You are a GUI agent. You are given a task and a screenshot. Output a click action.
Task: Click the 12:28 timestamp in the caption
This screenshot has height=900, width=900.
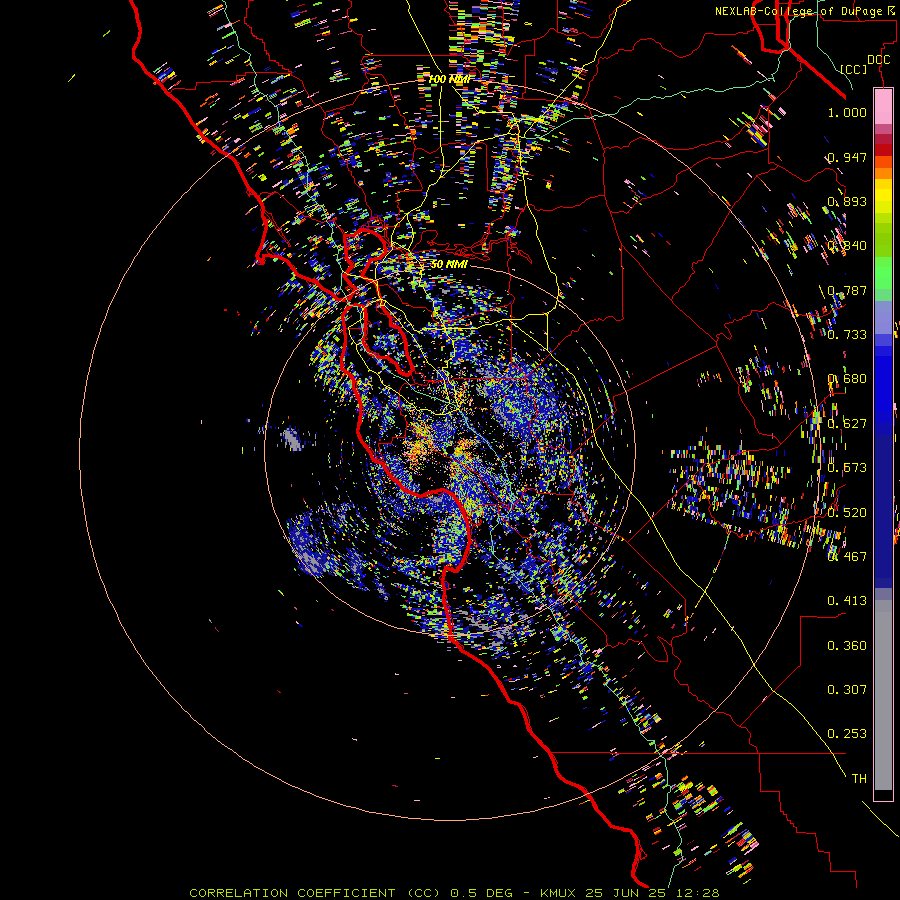coord(700,893)
